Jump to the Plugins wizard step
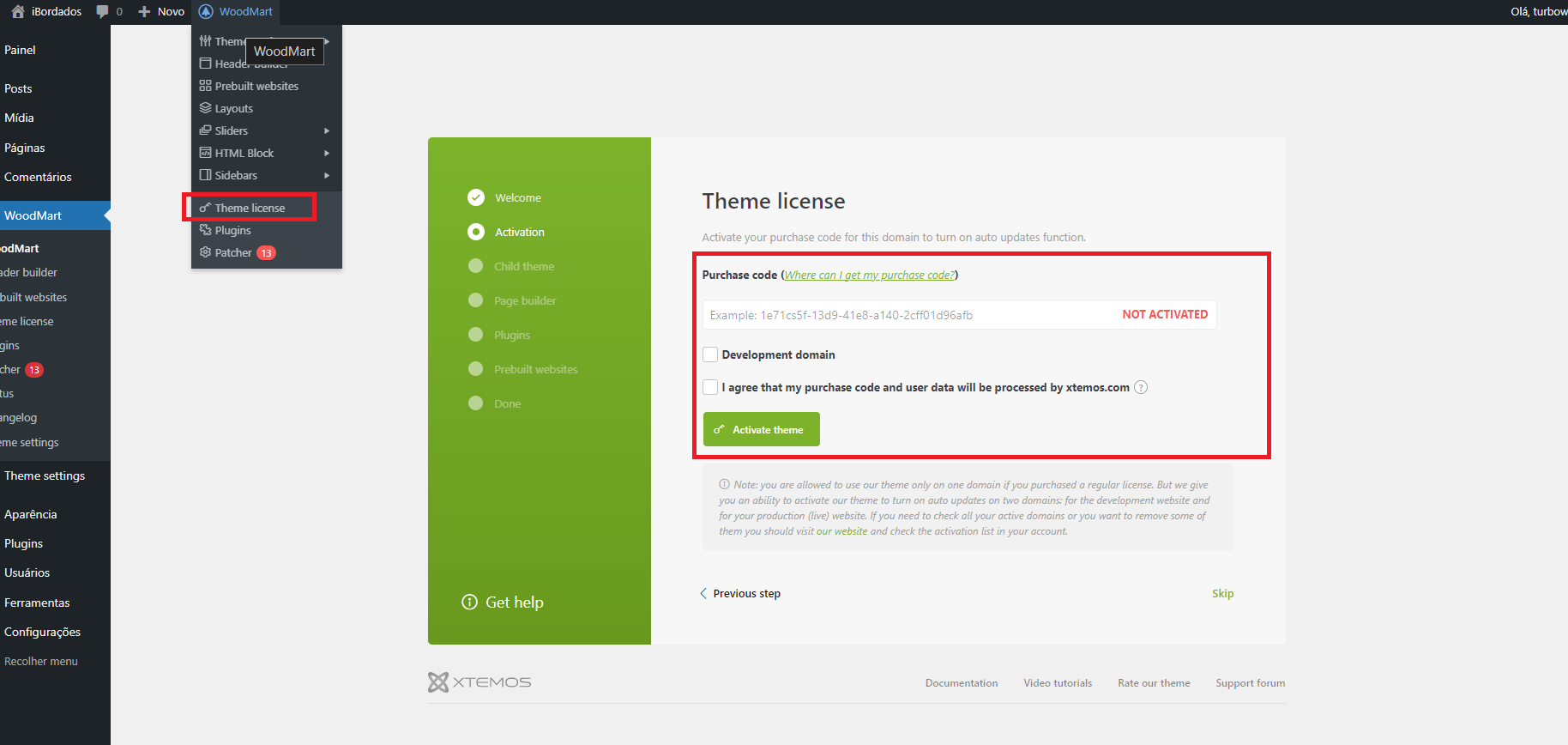The width and height of the screenshot is (1568, 745). point(512,335)
